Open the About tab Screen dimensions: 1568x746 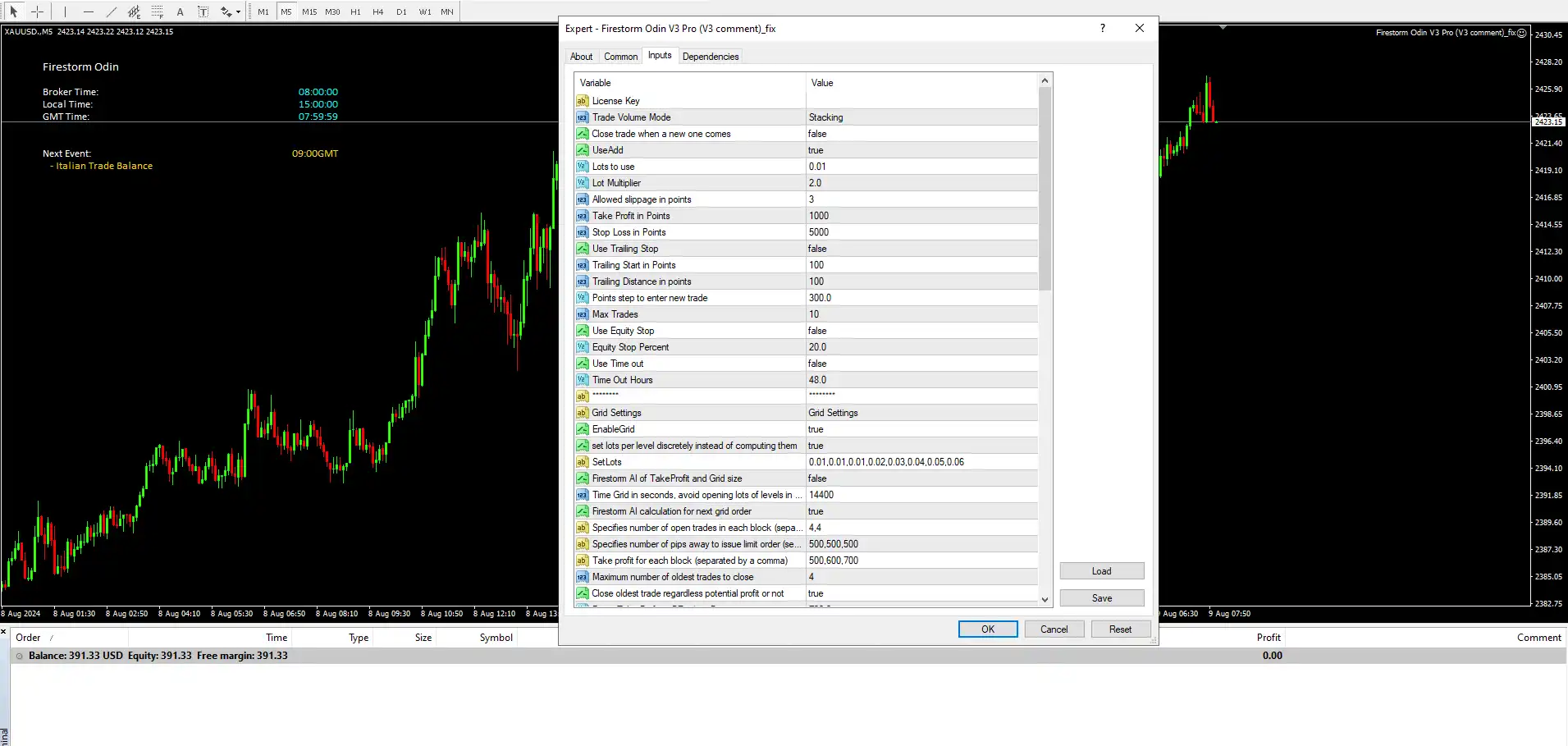point(581,57)
